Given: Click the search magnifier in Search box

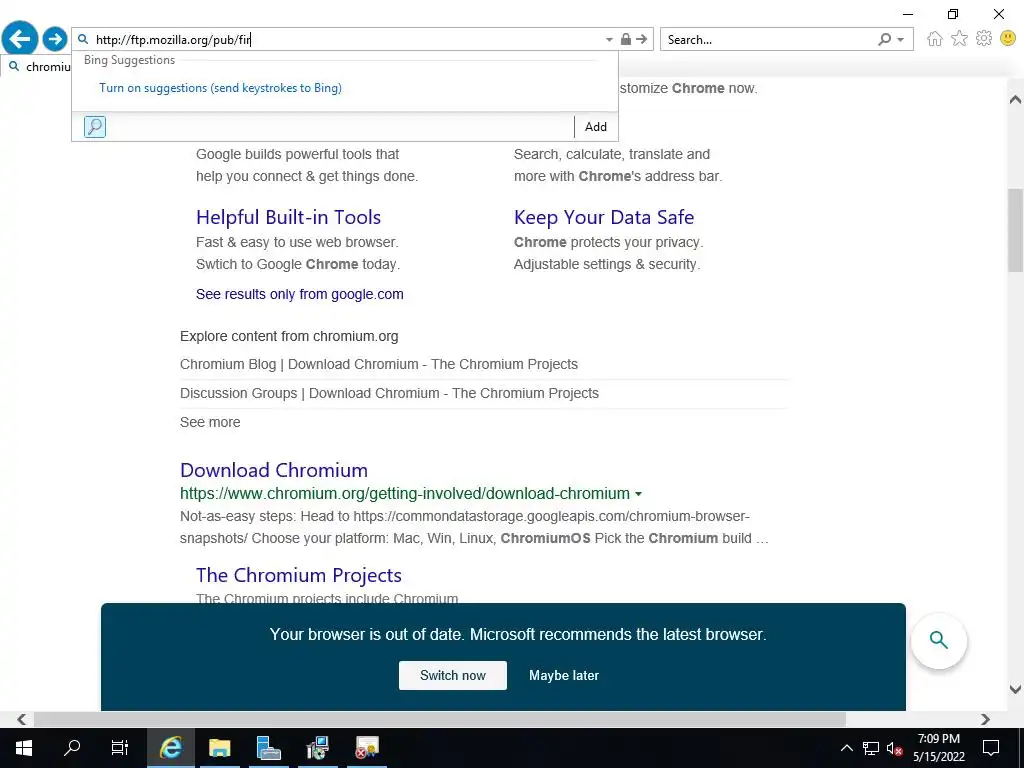Looking at the screenshot, I should click(x=884, y=40).
